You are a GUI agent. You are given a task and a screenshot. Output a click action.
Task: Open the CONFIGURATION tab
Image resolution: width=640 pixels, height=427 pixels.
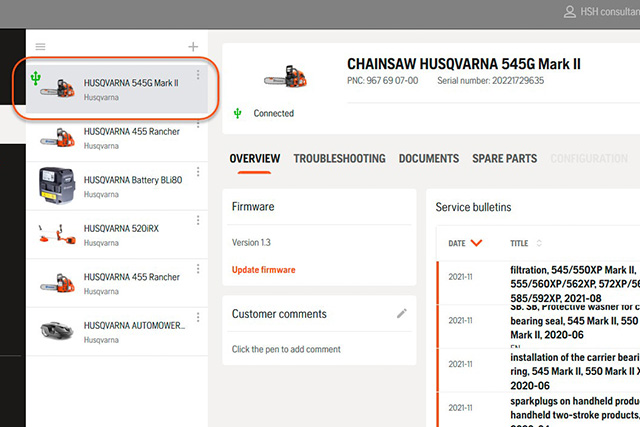(x=589, y=158)
